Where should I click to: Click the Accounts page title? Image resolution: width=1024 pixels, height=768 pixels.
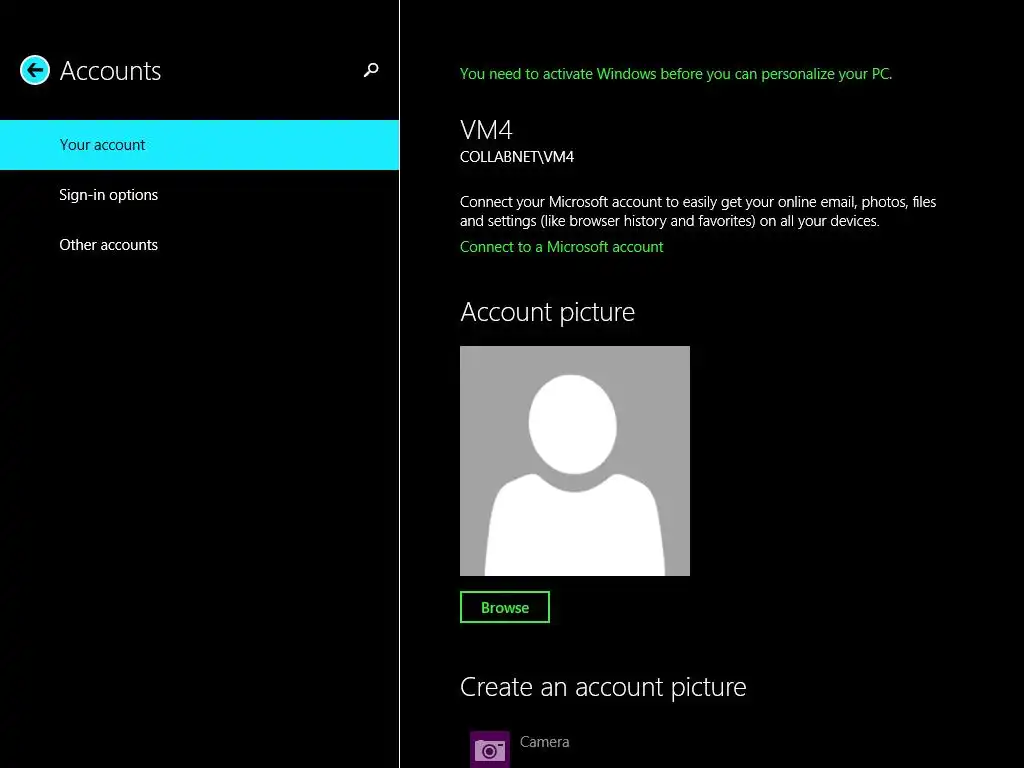click(110, 71)
